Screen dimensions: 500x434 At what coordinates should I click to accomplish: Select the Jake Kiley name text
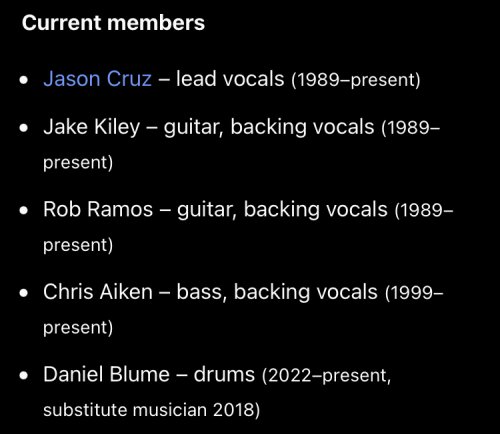coord(92,128)
